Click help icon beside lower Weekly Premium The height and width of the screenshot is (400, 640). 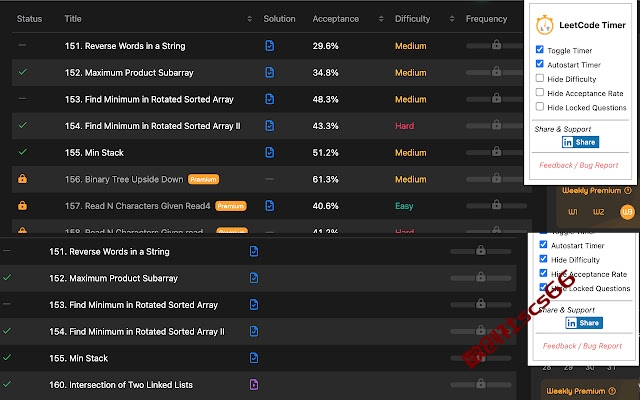pyautogui.click(x=612, y=391)
